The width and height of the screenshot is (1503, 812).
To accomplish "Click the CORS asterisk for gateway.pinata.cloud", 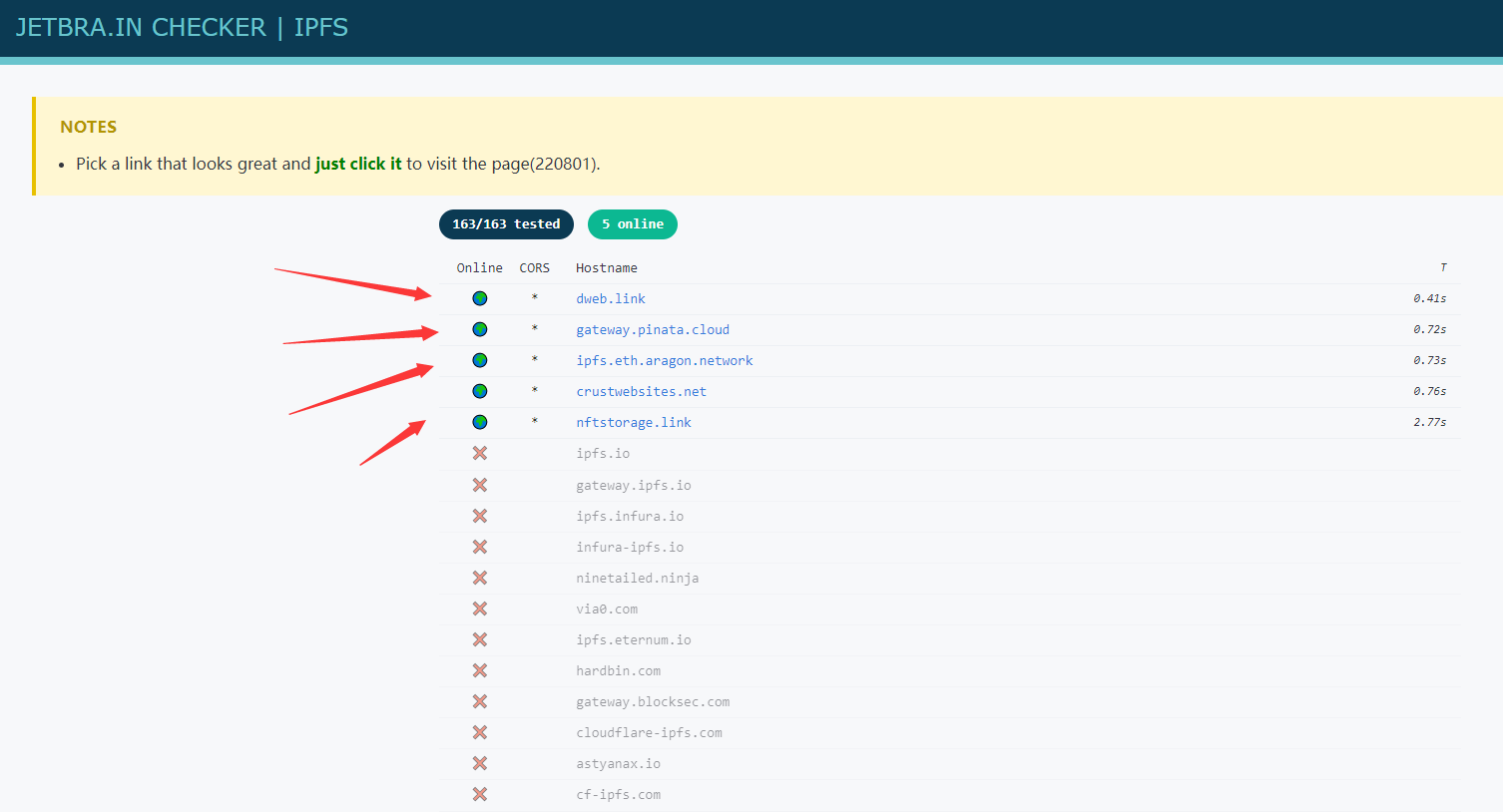I will pos(535,329).
